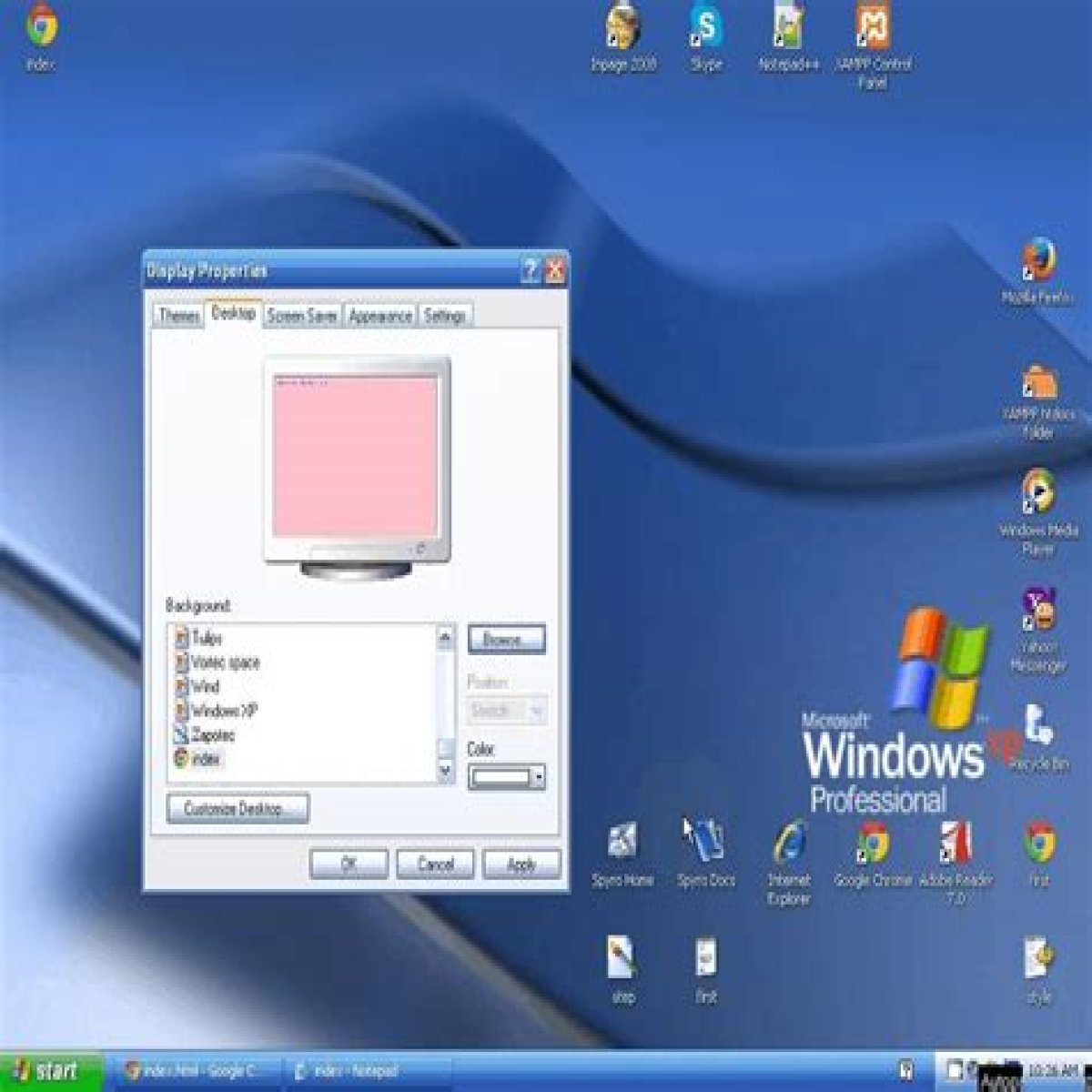
Task: Click the Customize Desktop button
Action: (238, 808)
